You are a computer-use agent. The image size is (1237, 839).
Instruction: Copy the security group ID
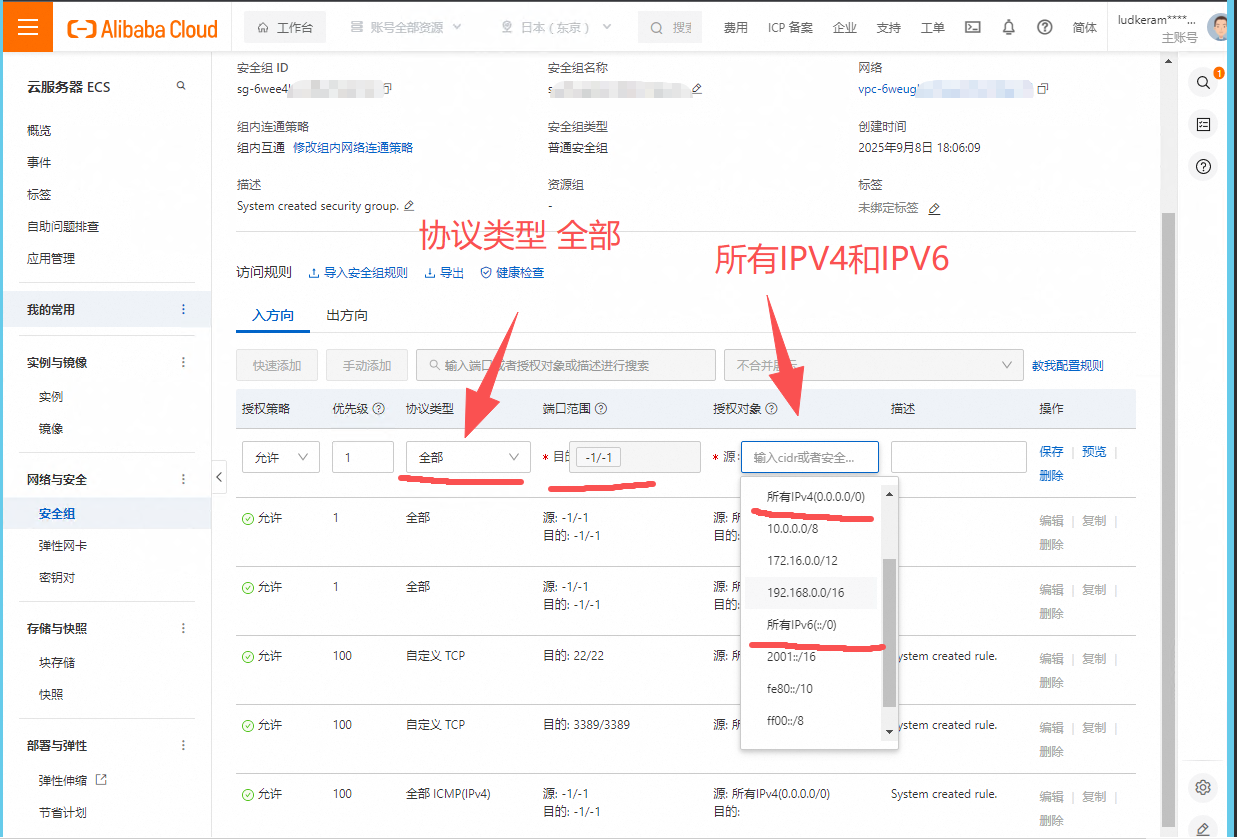click(x=387, y=89)
